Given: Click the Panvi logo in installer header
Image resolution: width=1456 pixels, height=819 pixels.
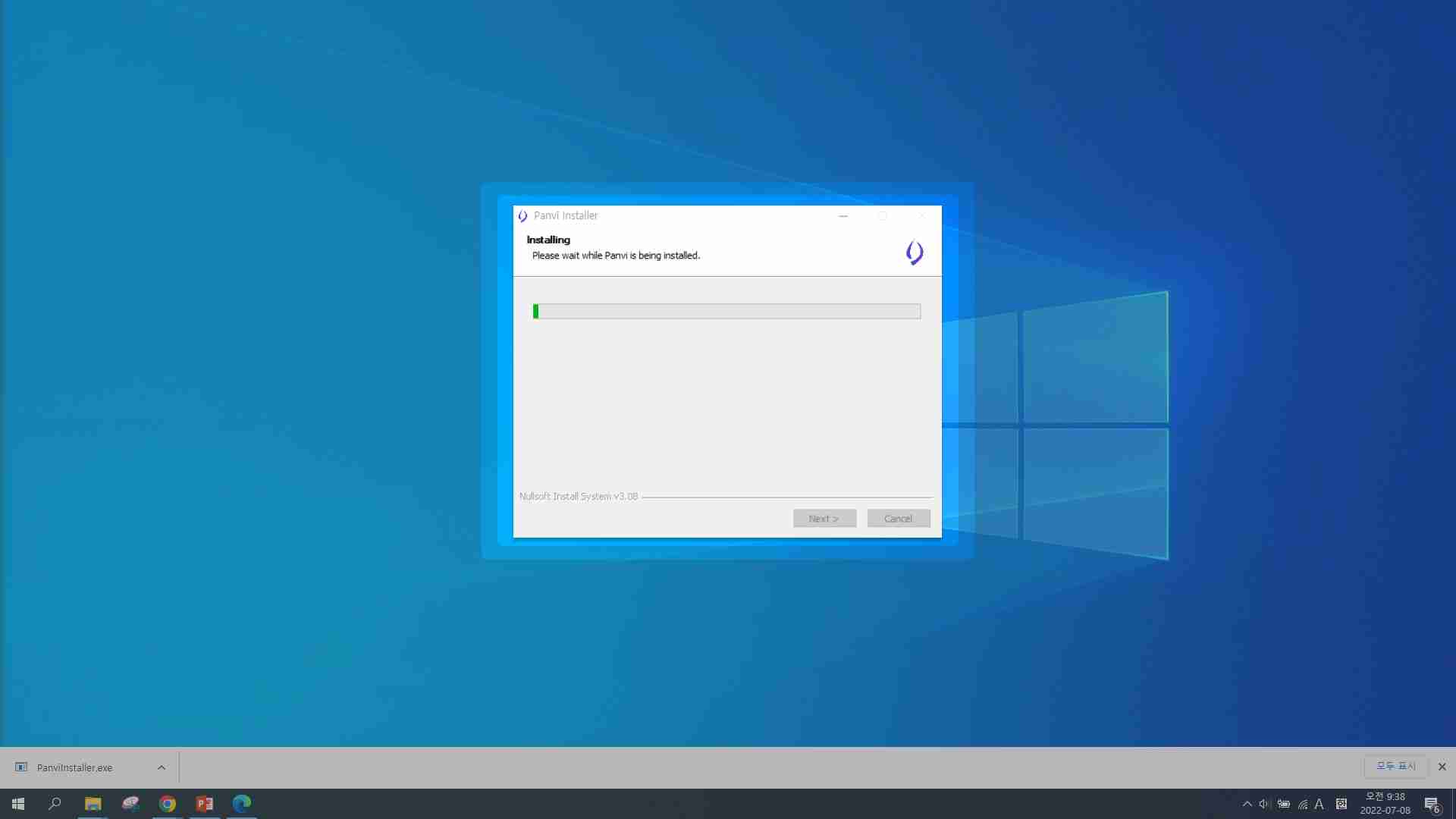Looking at the screenshot, I should (x=915, y=253).
